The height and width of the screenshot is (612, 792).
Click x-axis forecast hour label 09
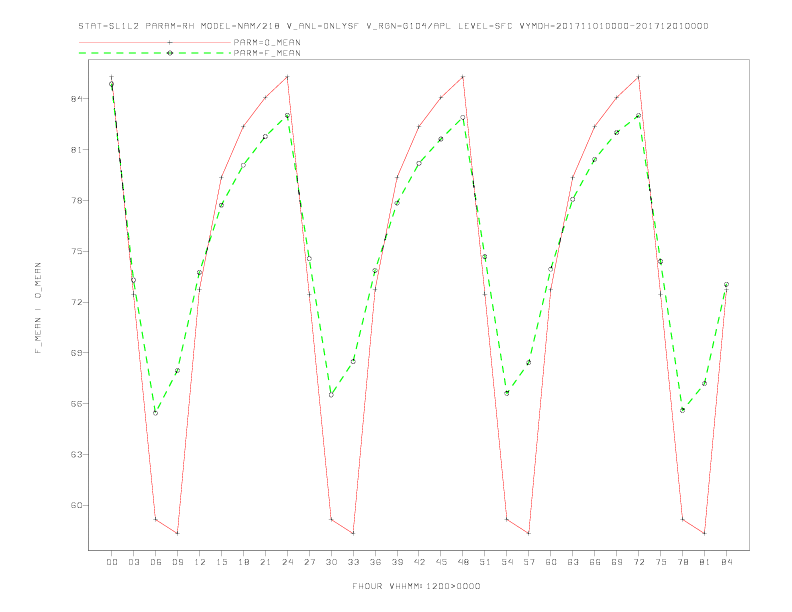click(x=177, y=562)
